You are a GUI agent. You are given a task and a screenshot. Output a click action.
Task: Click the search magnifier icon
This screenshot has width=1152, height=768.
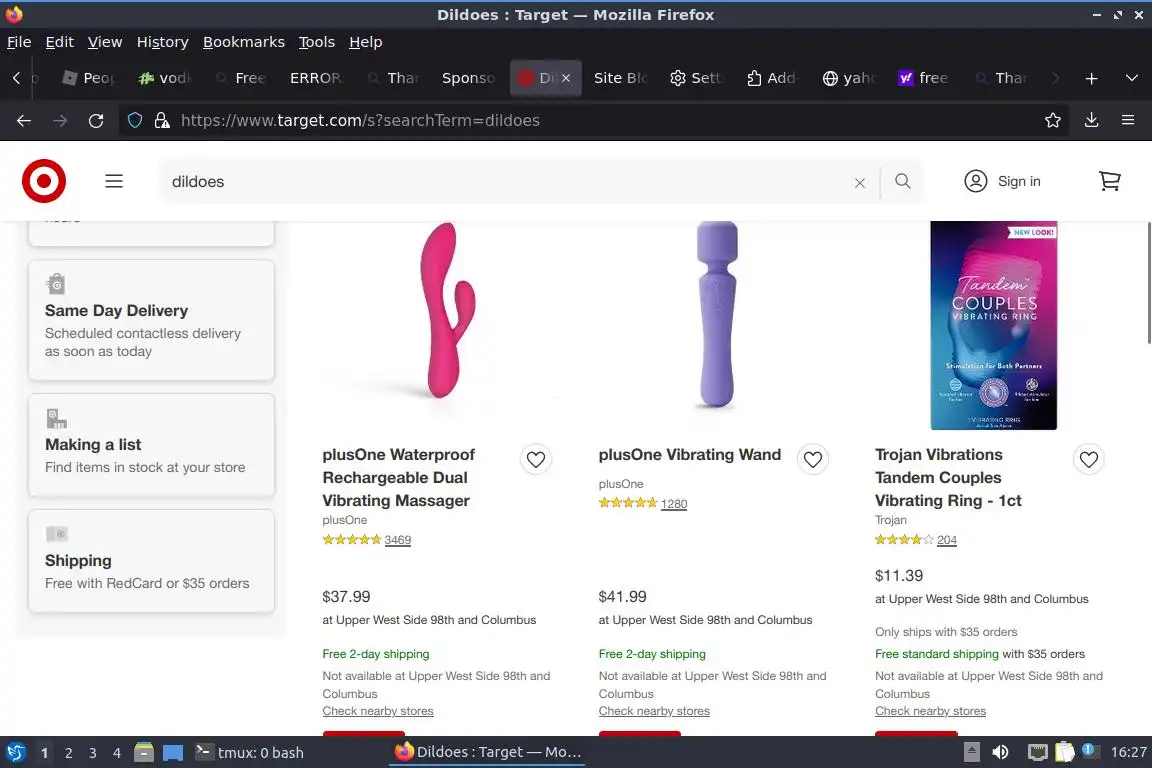point(903,181)
